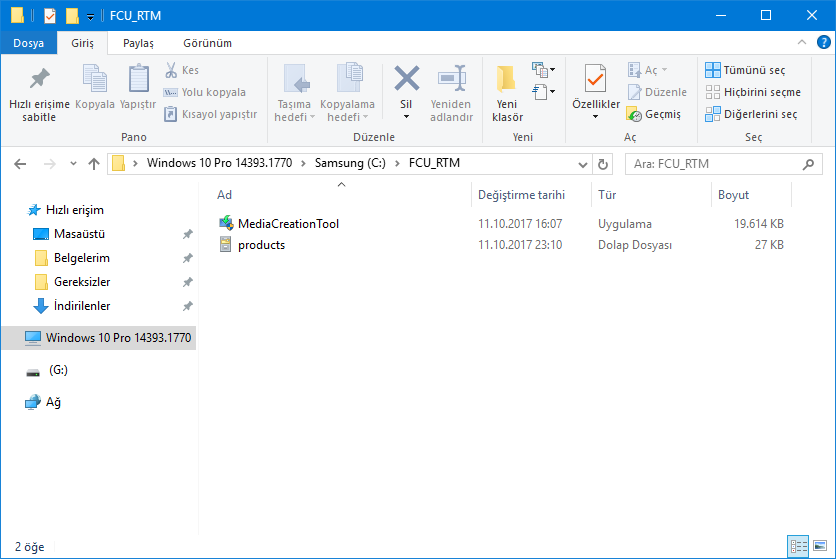
Task: Create a Yeni klasör
Action: [507, 94]
